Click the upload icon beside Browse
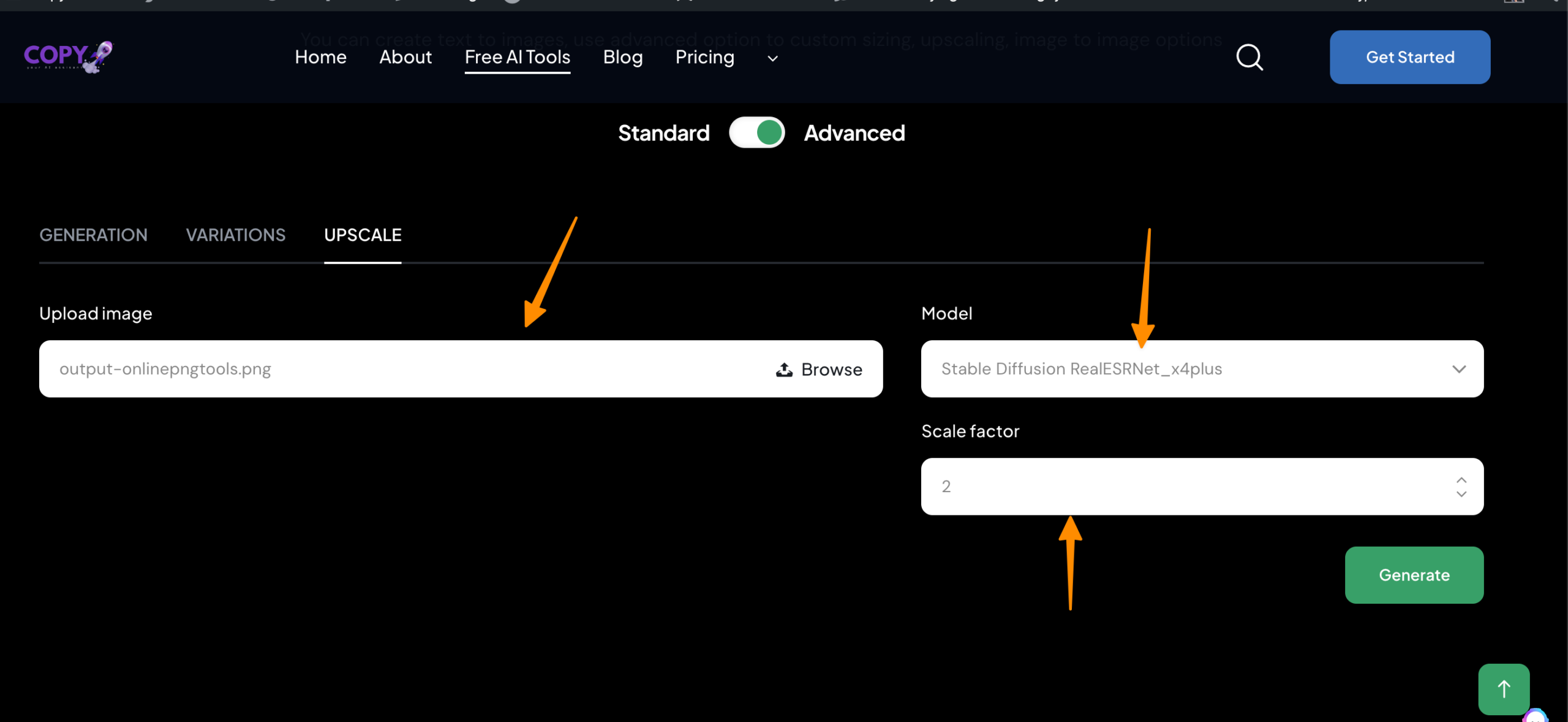 (x=784, y=370)
